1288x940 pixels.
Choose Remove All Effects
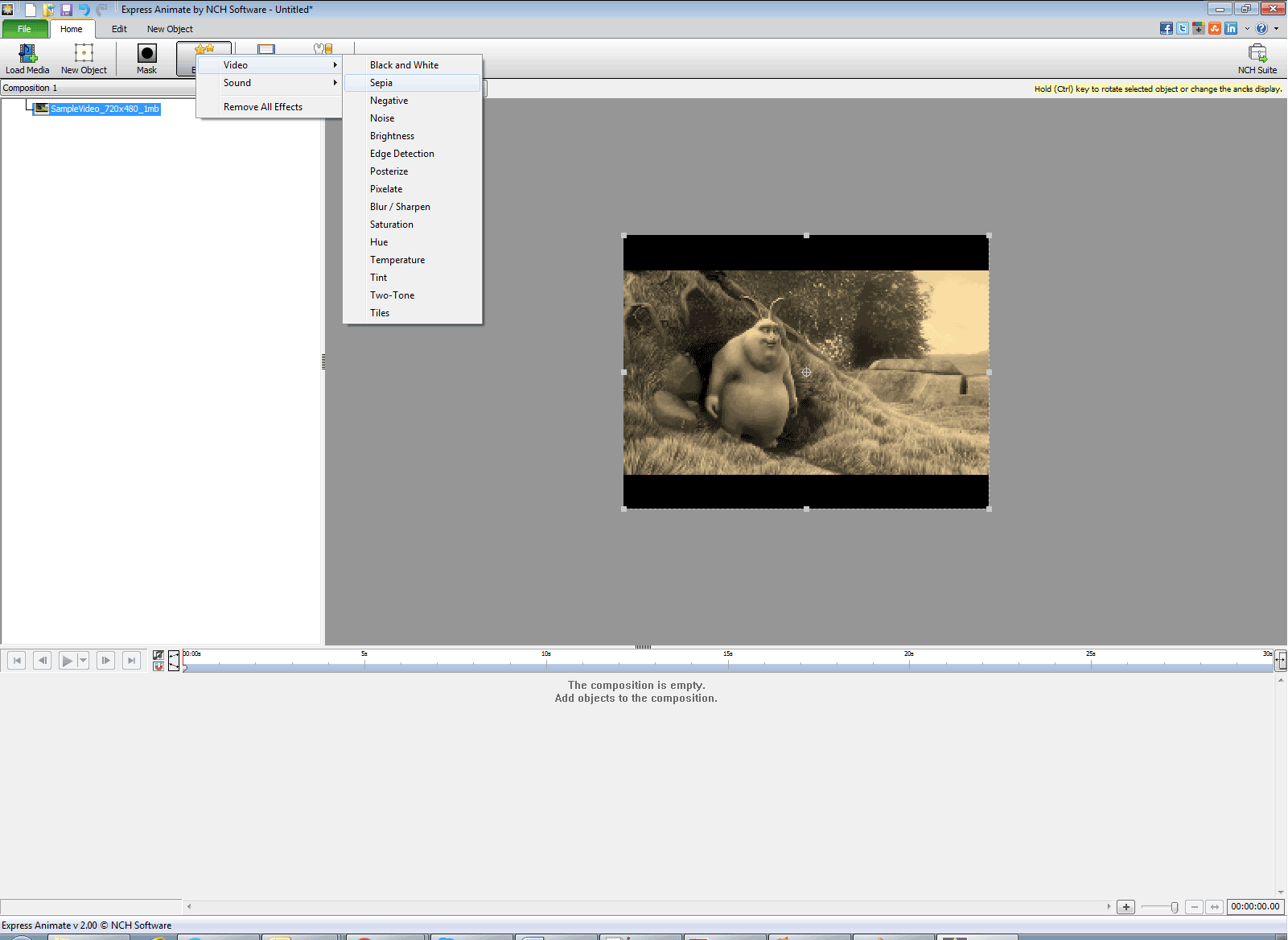coord(270,107)
